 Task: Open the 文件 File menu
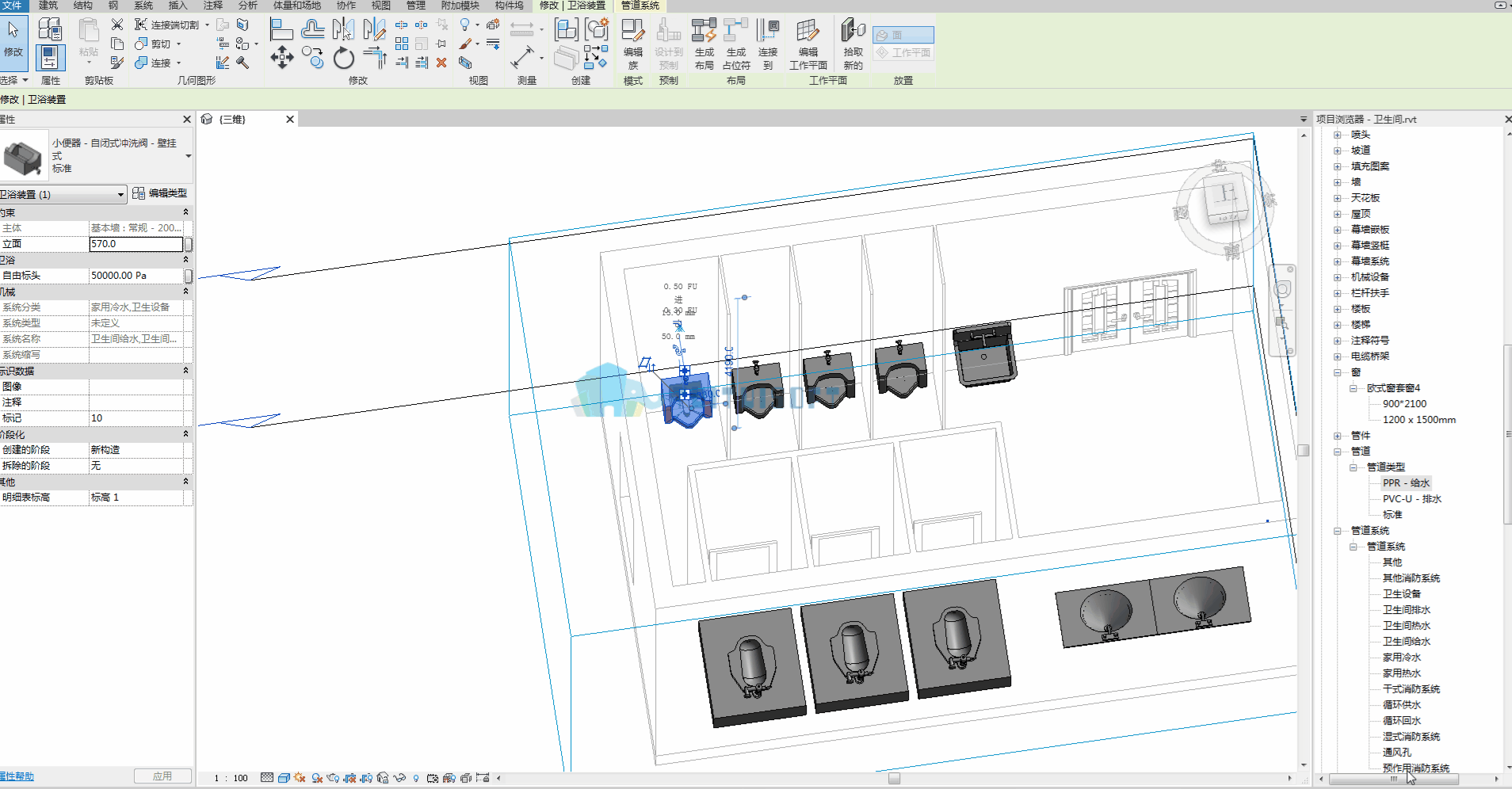(13, 6)
